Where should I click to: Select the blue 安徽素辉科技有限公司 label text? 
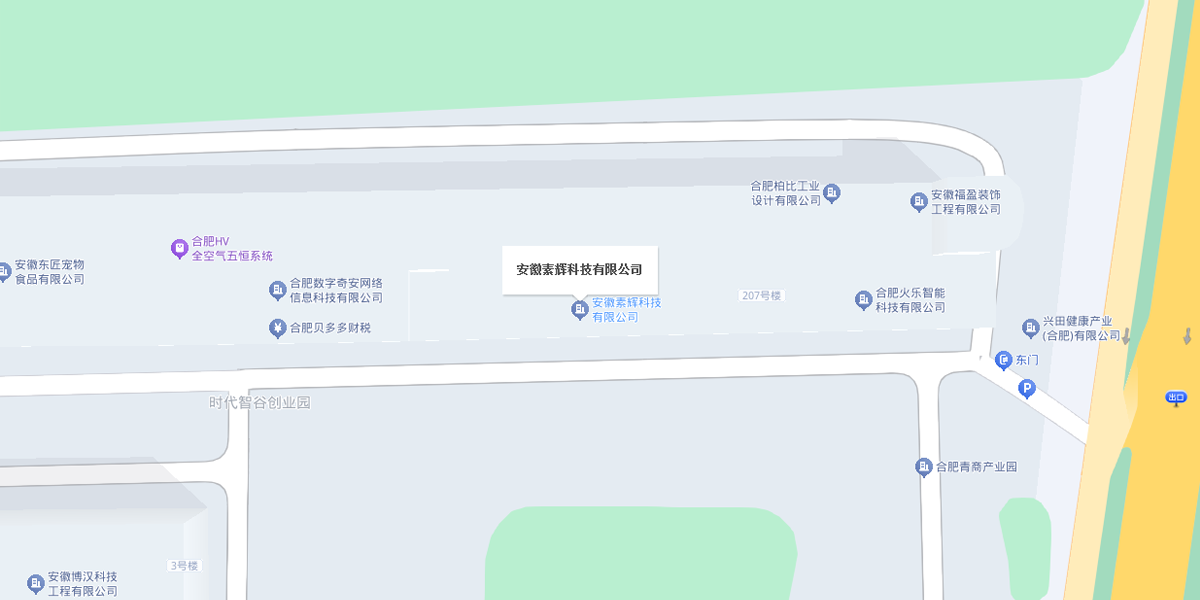[x=626, y=310]
